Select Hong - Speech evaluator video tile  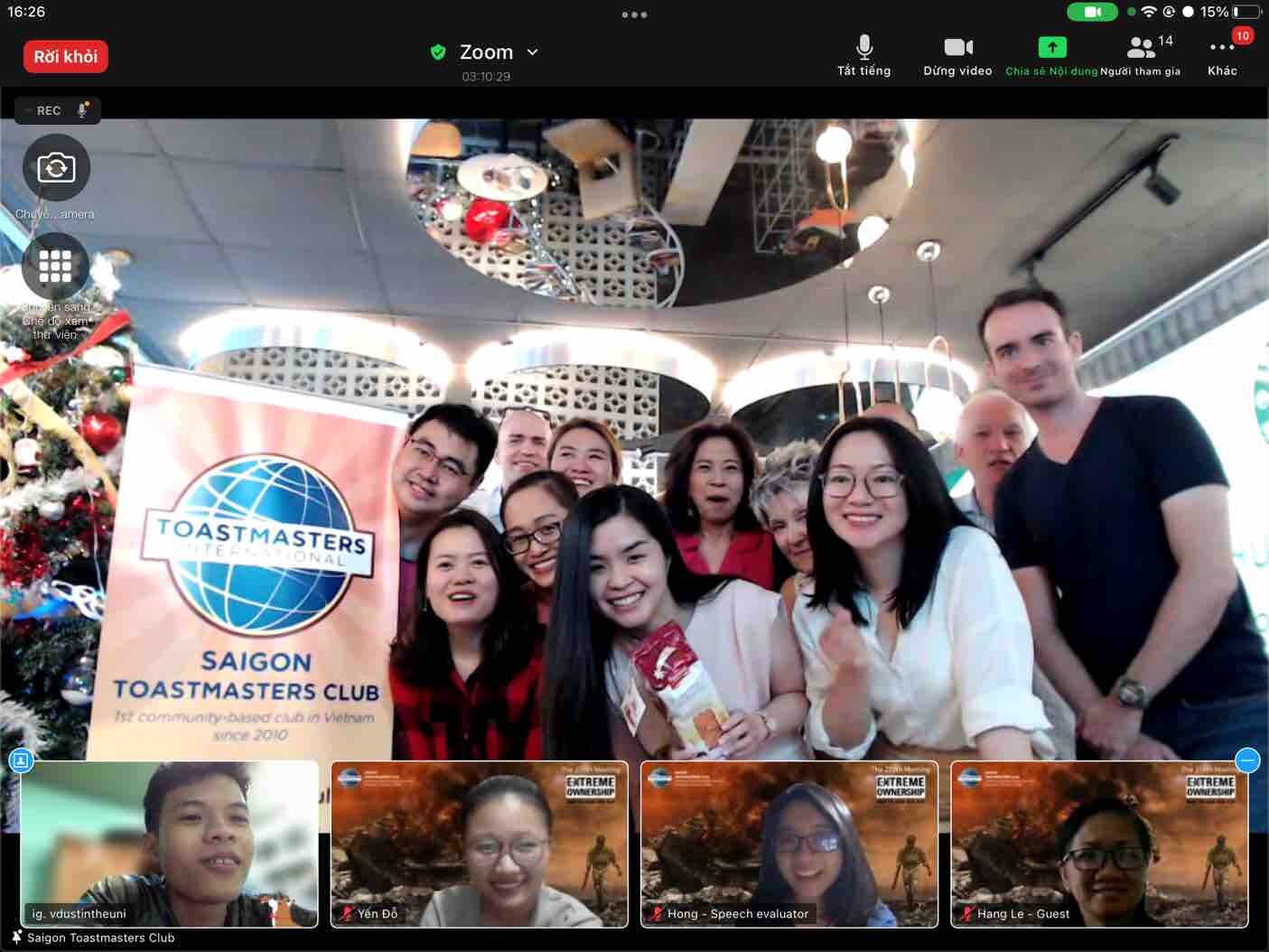coord(788,844)
